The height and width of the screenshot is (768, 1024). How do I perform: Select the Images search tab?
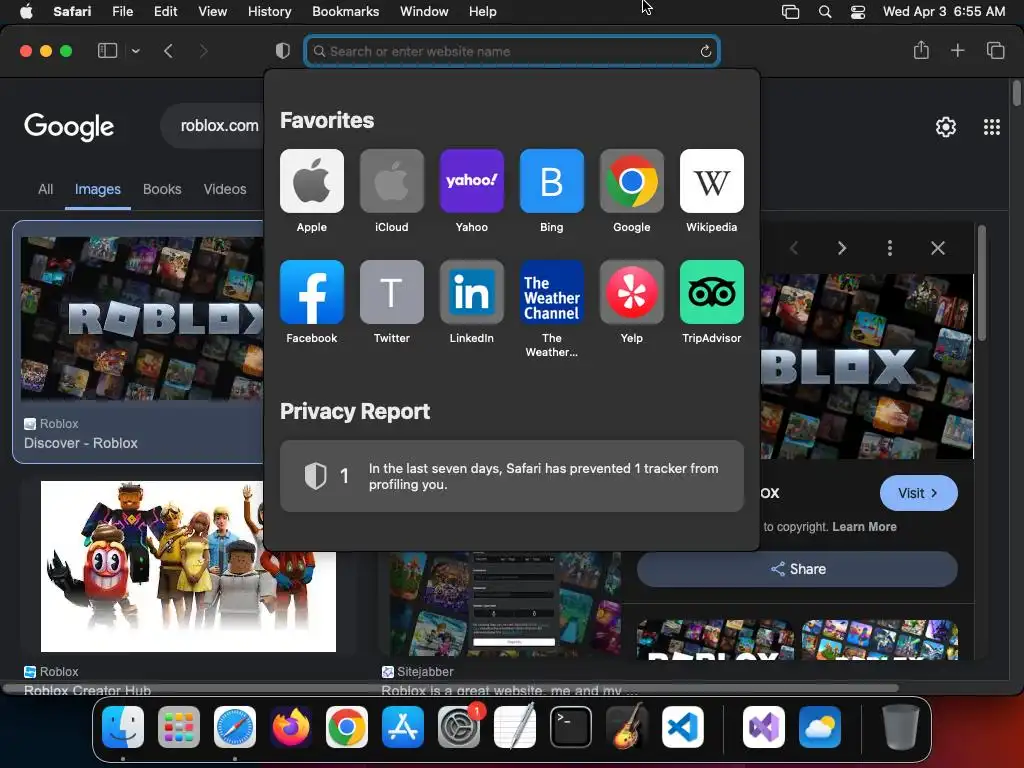(x=97, y=189)
